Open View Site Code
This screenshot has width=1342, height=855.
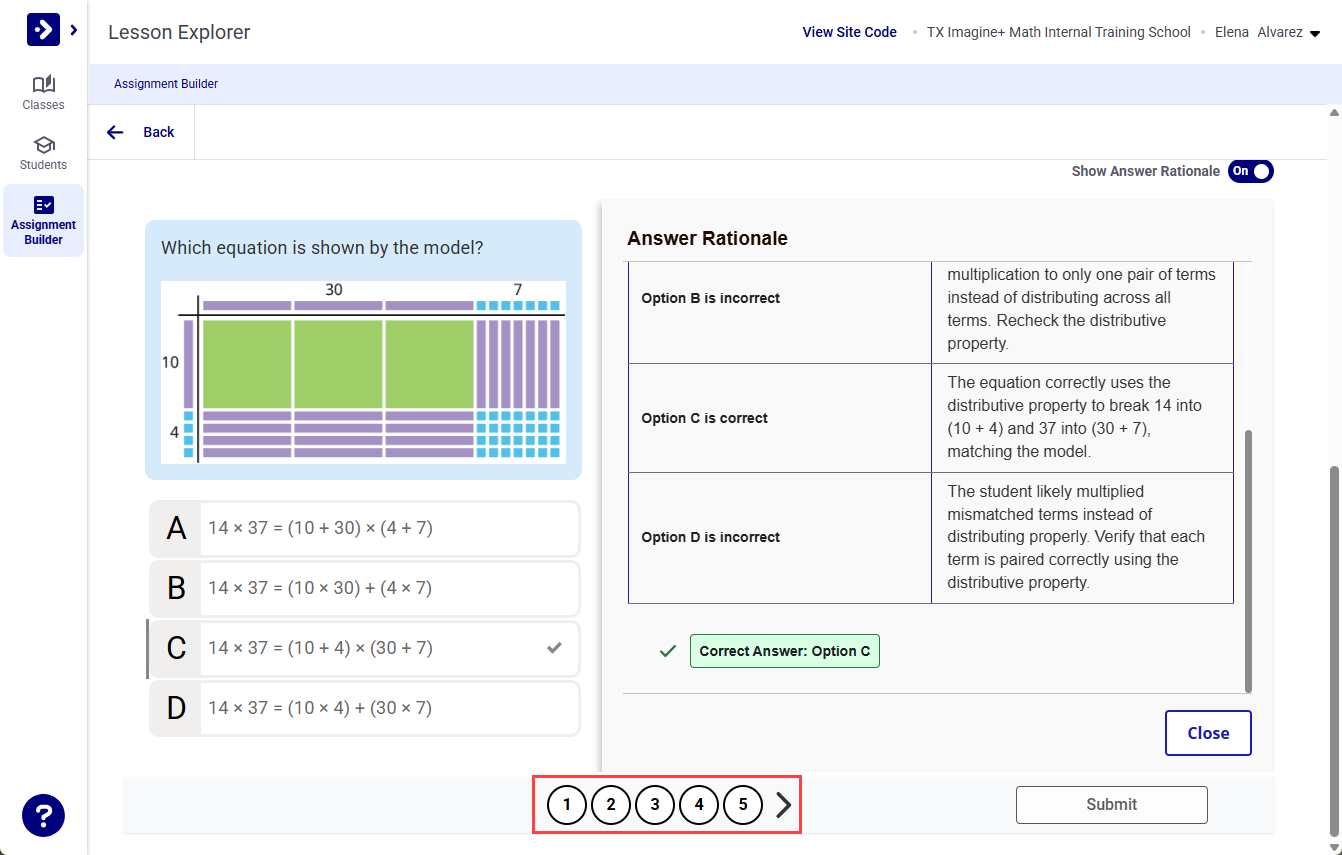849,31
